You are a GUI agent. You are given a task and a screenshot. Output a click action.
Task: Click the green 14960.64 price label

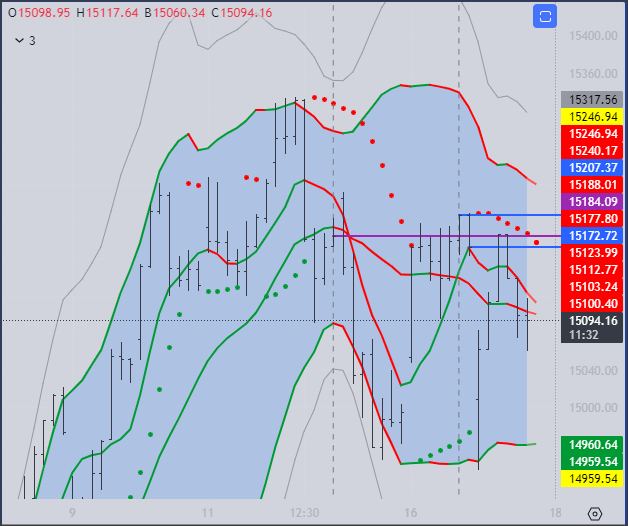coord(592,445)
